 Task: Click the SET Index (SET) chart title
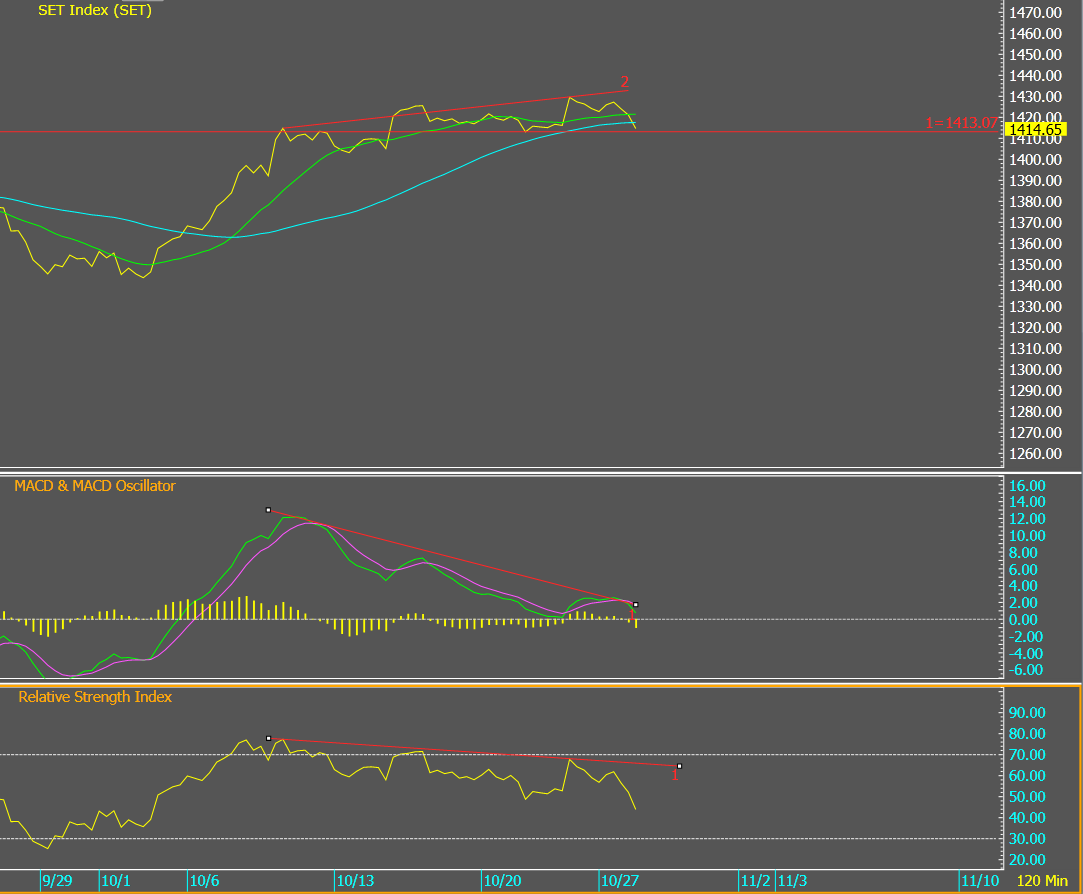95,10
